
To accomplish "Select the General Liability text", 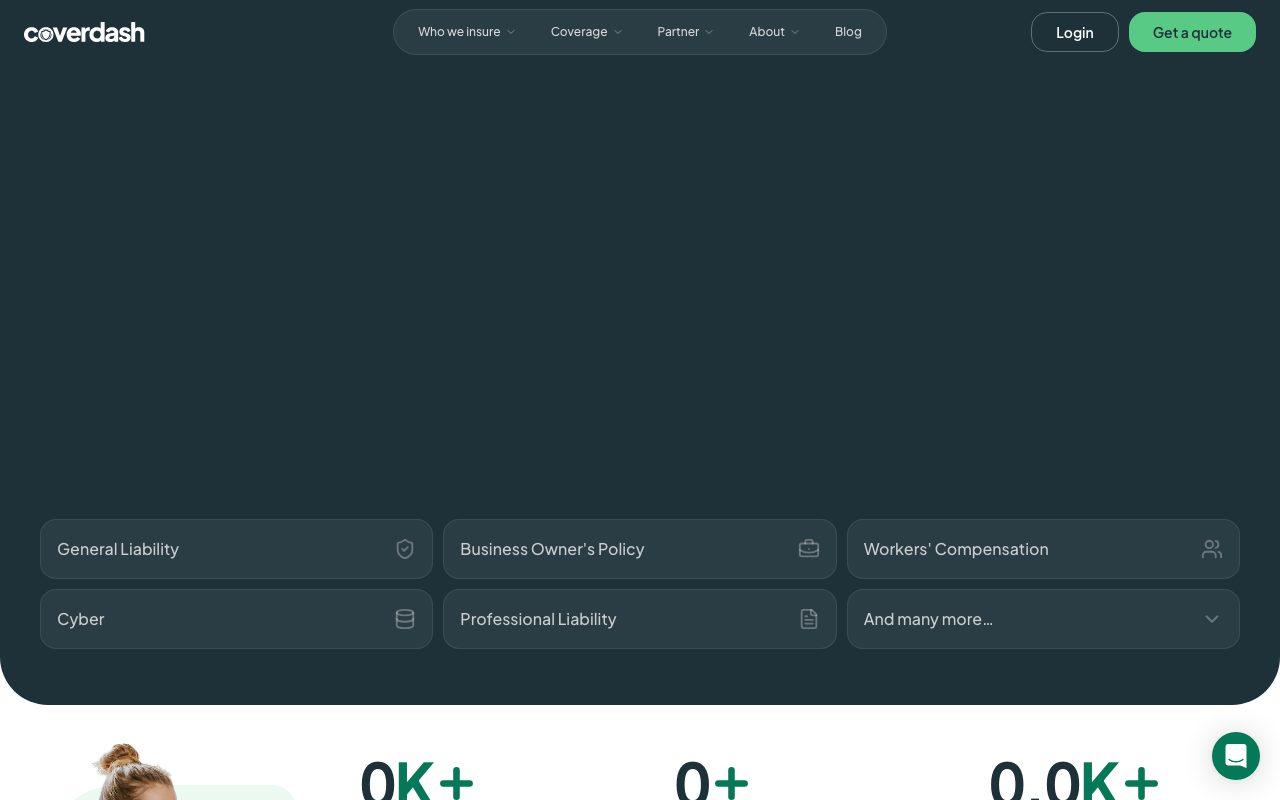I will coord(118,549).
